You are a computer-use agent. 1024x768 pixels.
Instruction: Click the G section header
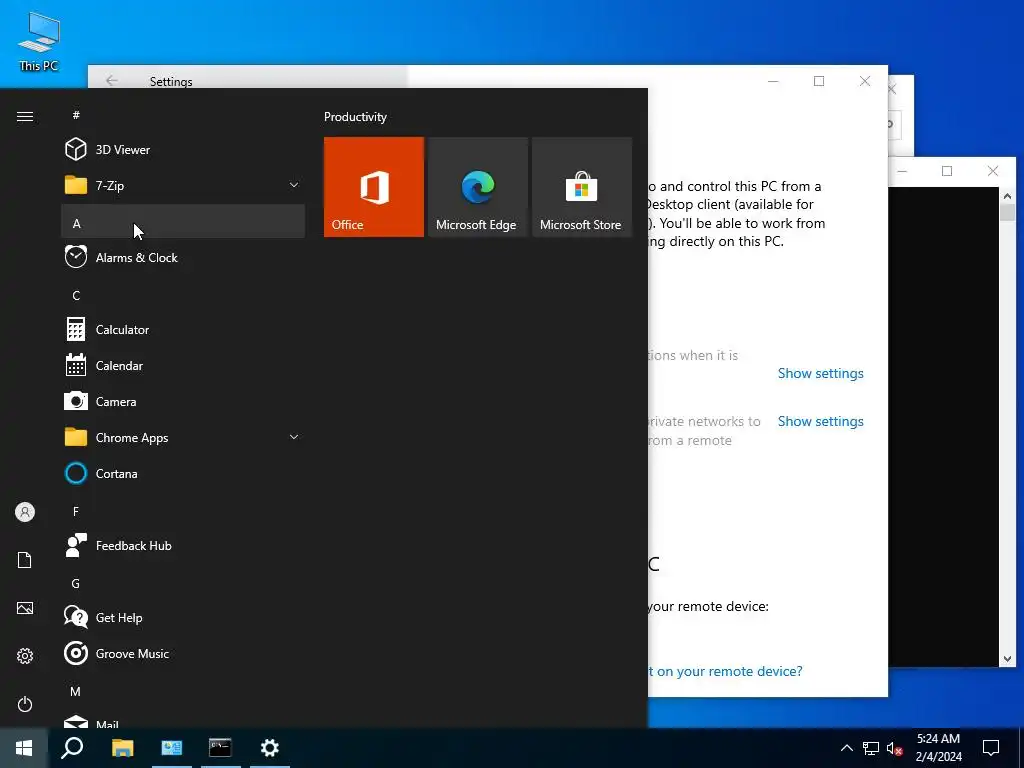(183, 583)
